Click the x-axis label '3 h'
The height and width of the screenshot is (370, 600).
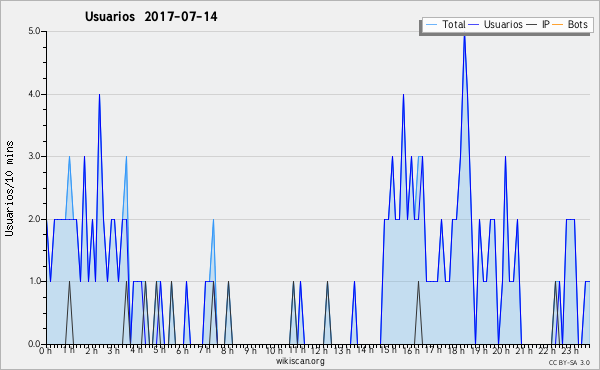[114, 351]
